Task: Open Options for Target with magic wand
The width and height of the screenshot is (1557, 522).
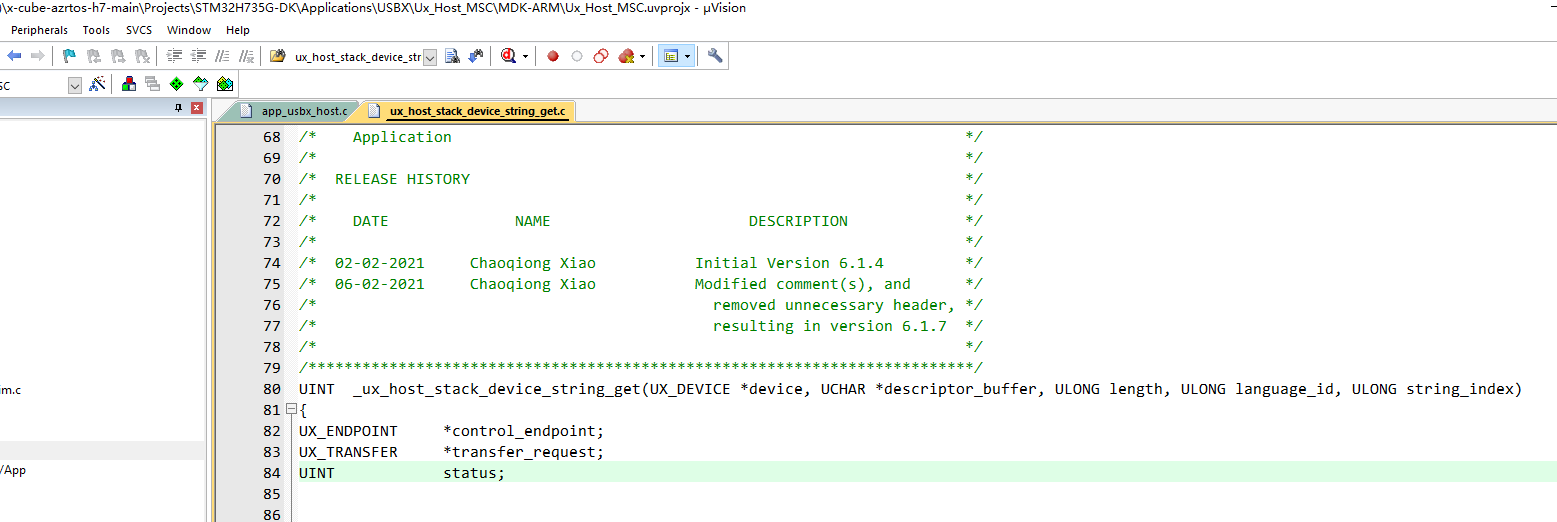Action: 97,84
